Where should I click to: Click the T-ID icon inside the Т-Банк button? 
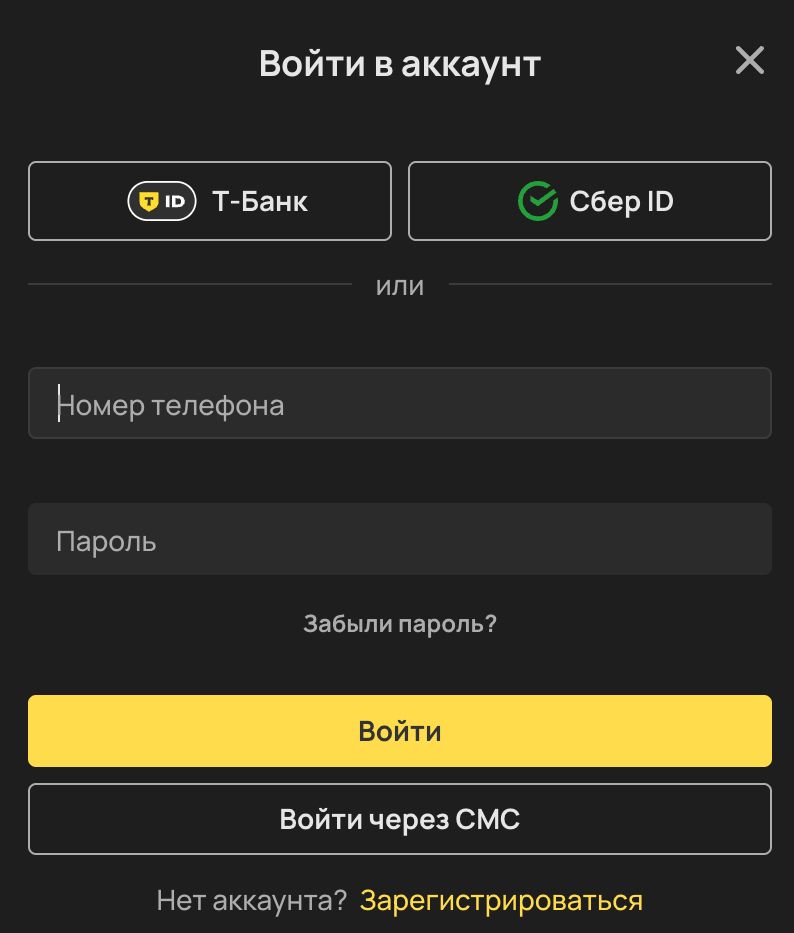[x=161, y=201]
